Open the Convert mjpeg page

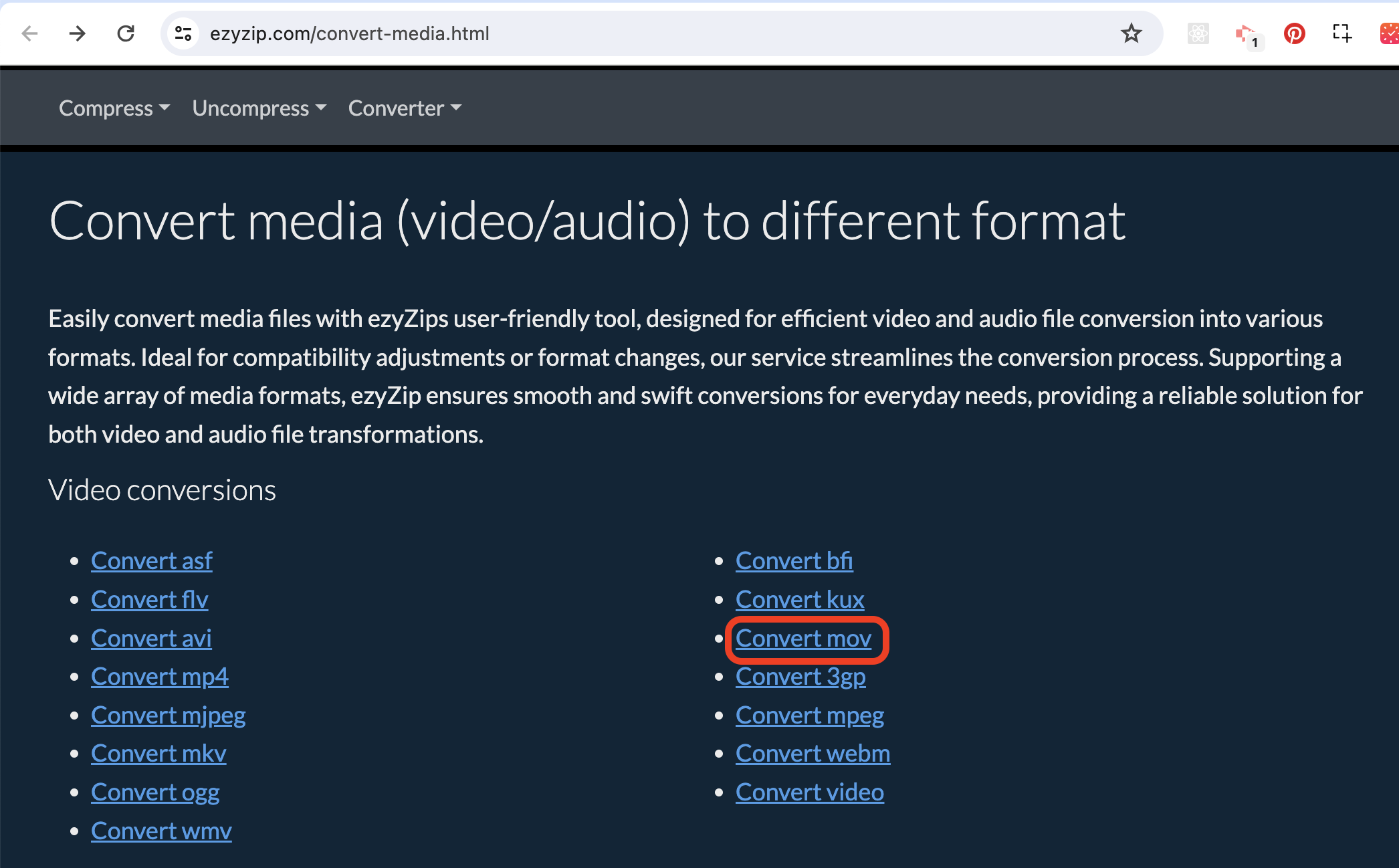168,714
